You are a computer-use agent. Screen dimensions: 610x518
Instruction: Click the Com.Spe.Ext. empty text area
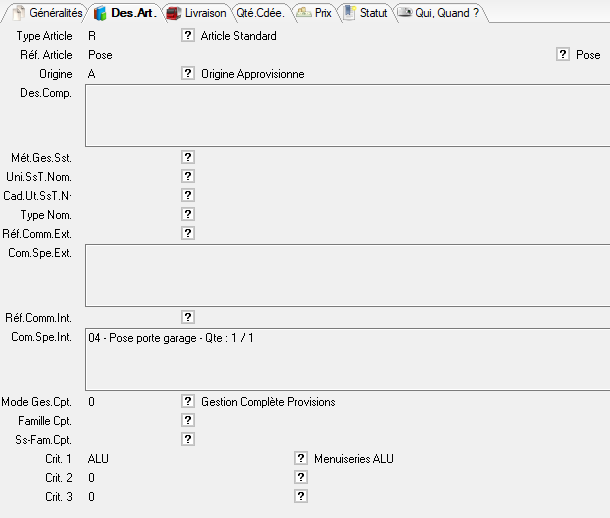pos(345,275)
